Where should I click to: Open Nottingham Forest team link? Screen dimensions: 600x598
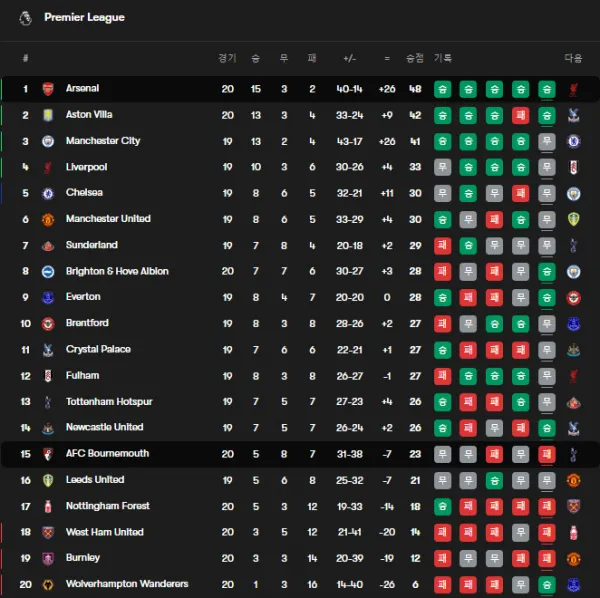(x=108, y=506)
